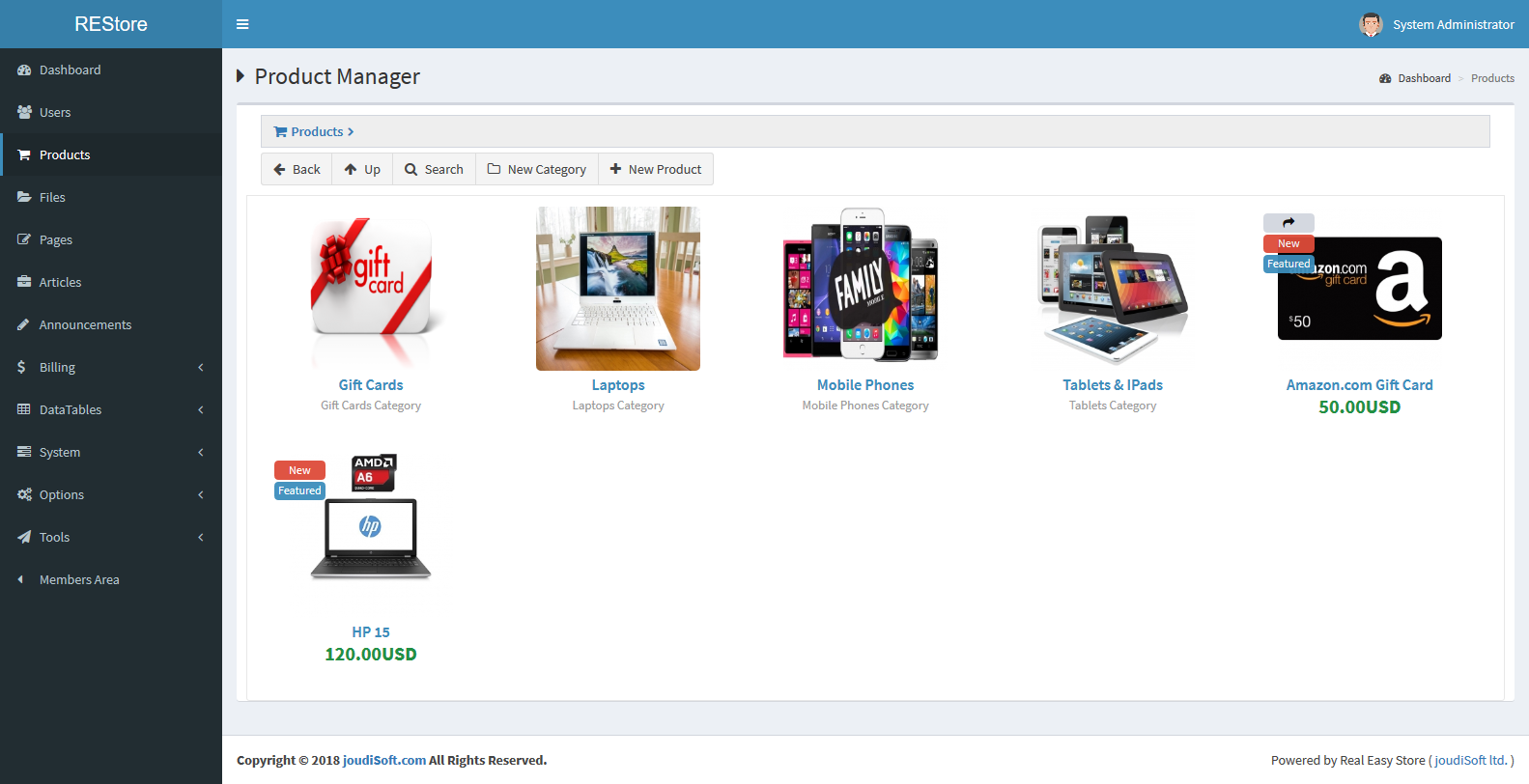Expand the DataTables submenu chevron
1529x784 pixels.
coord(201,409)
